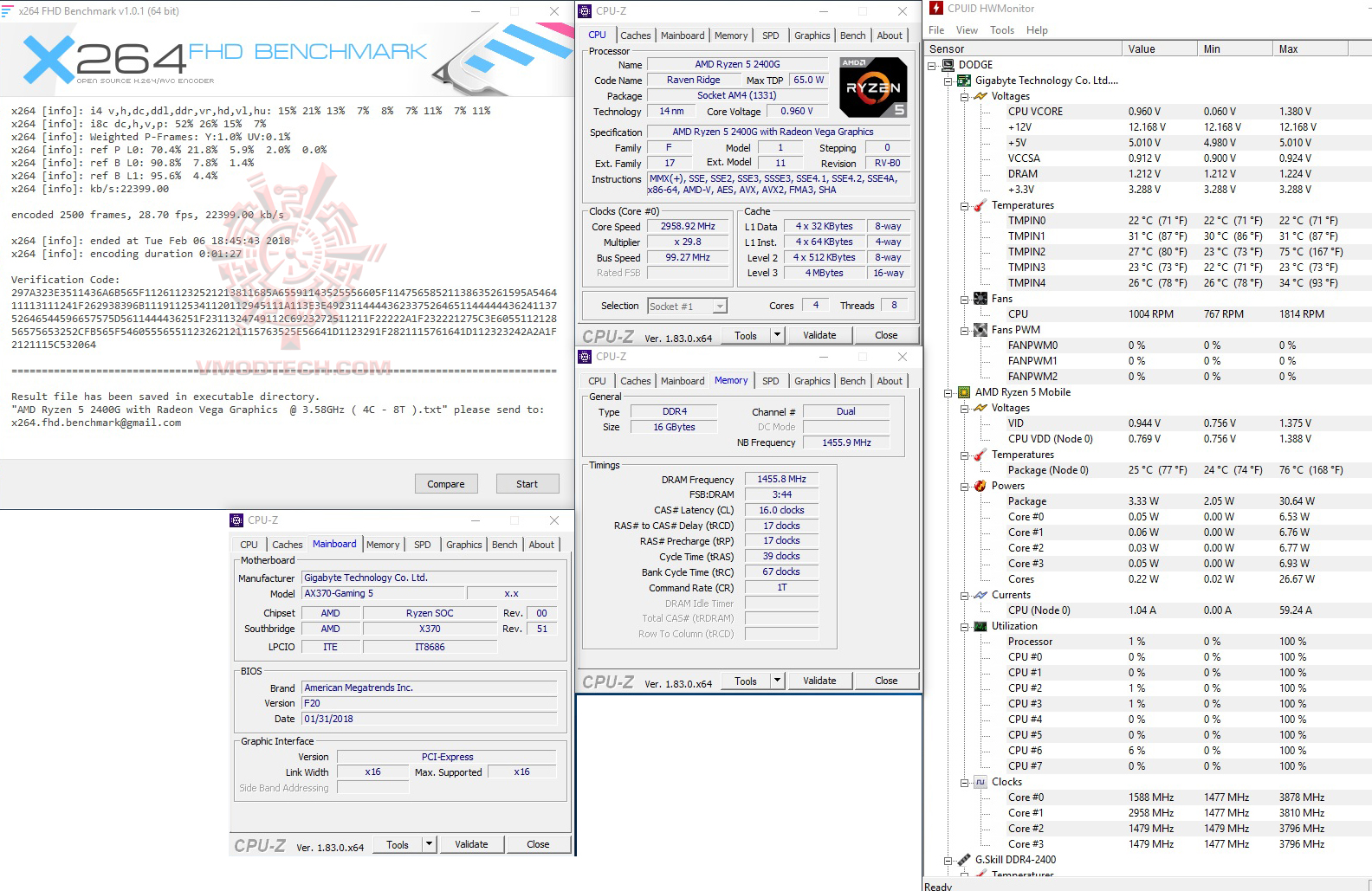
Task: Open the Tools menu in HWMonitor
Action: pyautogui.click(x=1002, y=30)
